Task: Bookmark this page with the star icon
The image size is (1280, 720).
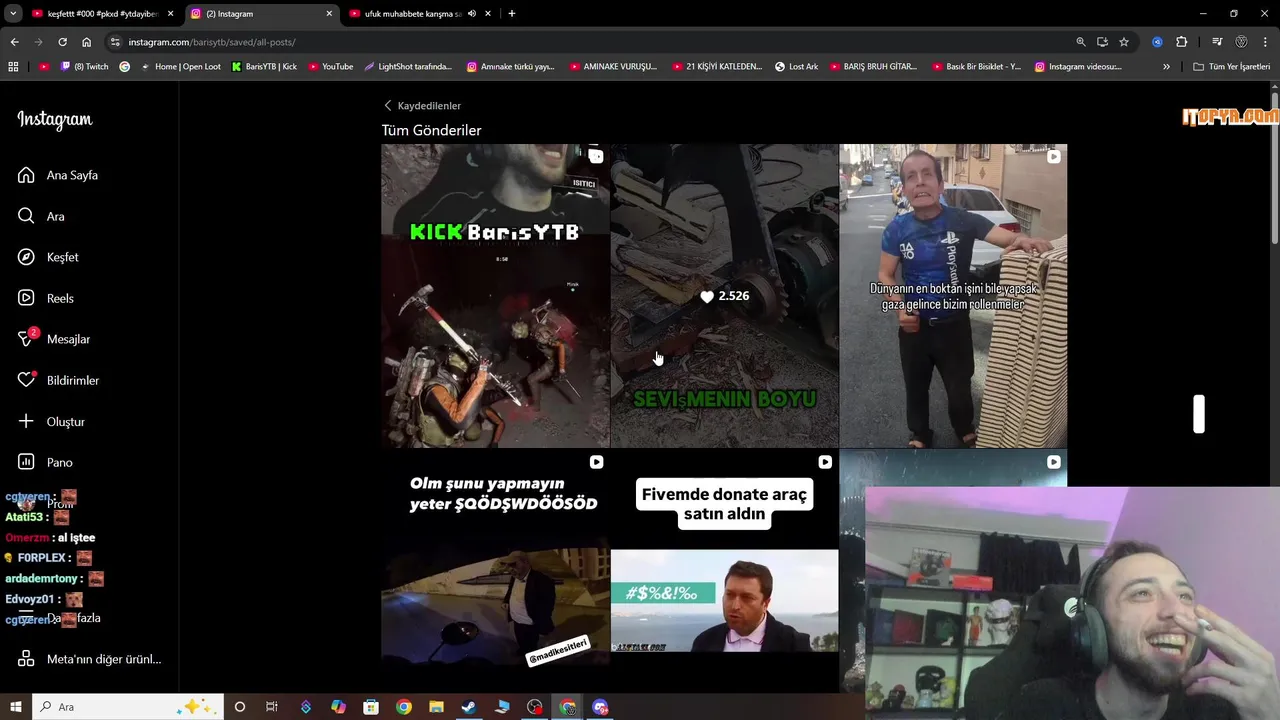Action: pos(1124,42)
